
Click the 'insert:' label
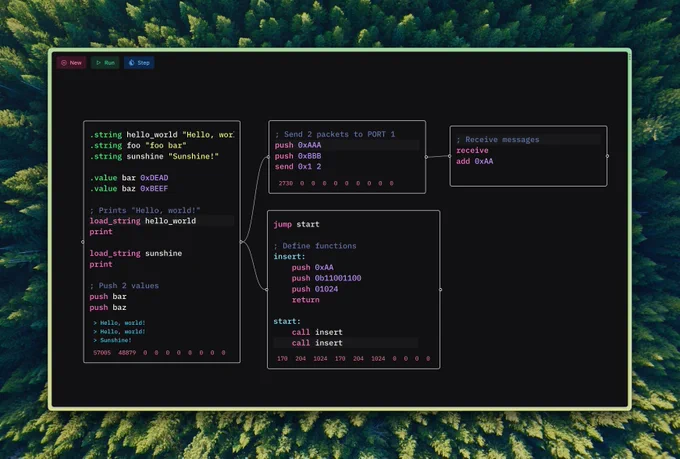tap(289, 257)
